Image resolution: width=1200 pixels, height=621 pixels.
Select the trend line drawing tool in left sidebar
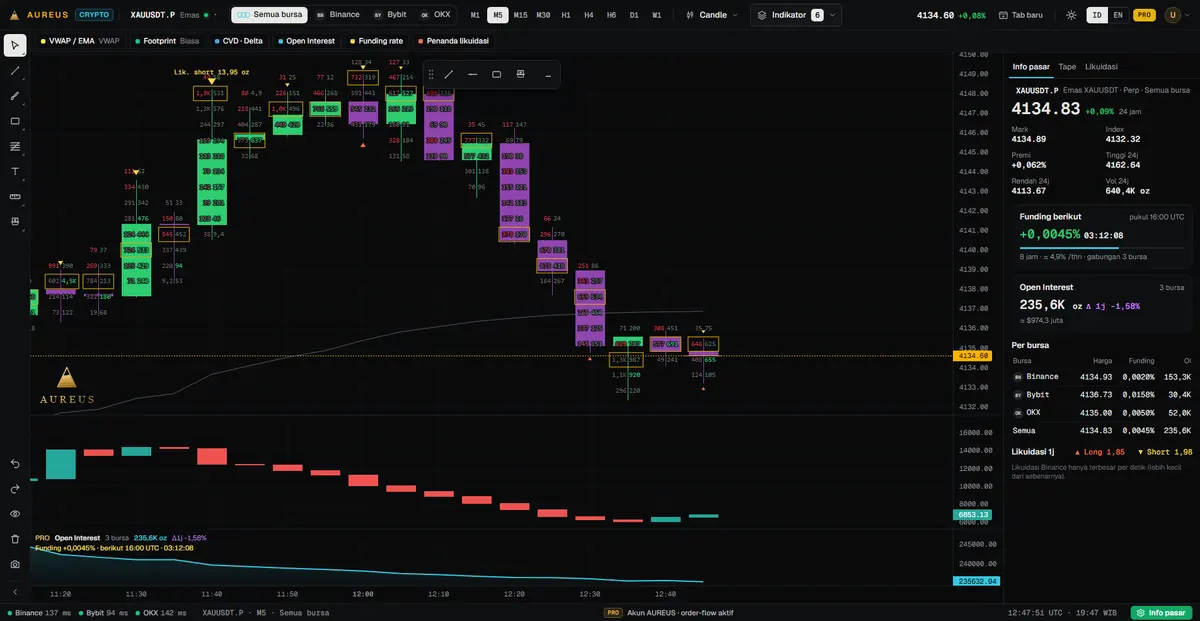click(x=15, y=71)
